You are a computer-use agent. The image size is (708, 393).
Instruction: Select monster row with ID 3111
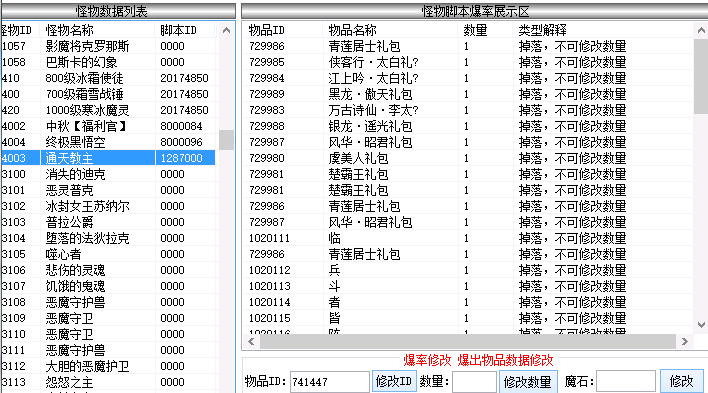point(108,350)
